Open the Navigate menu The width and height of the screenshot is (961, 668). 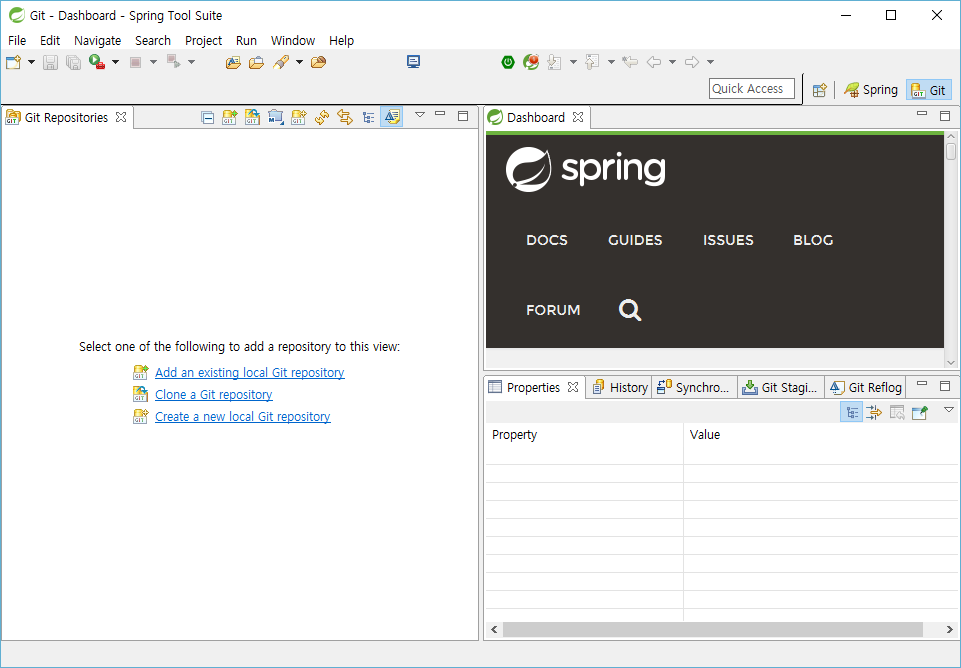tap(97, 40)
